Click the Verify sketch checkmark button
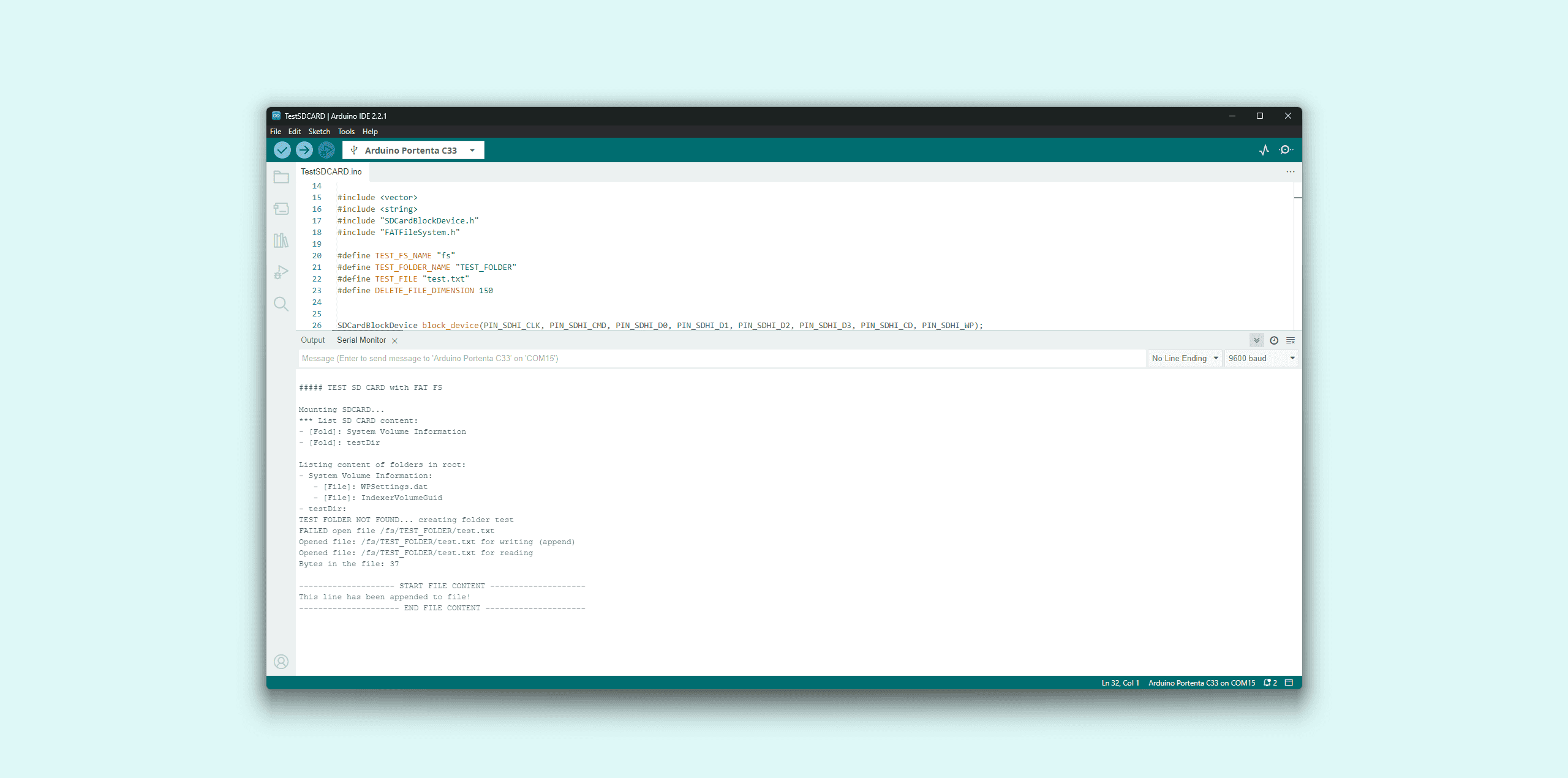Viewport: 1568px width, 778px height. tap(282, 150)
